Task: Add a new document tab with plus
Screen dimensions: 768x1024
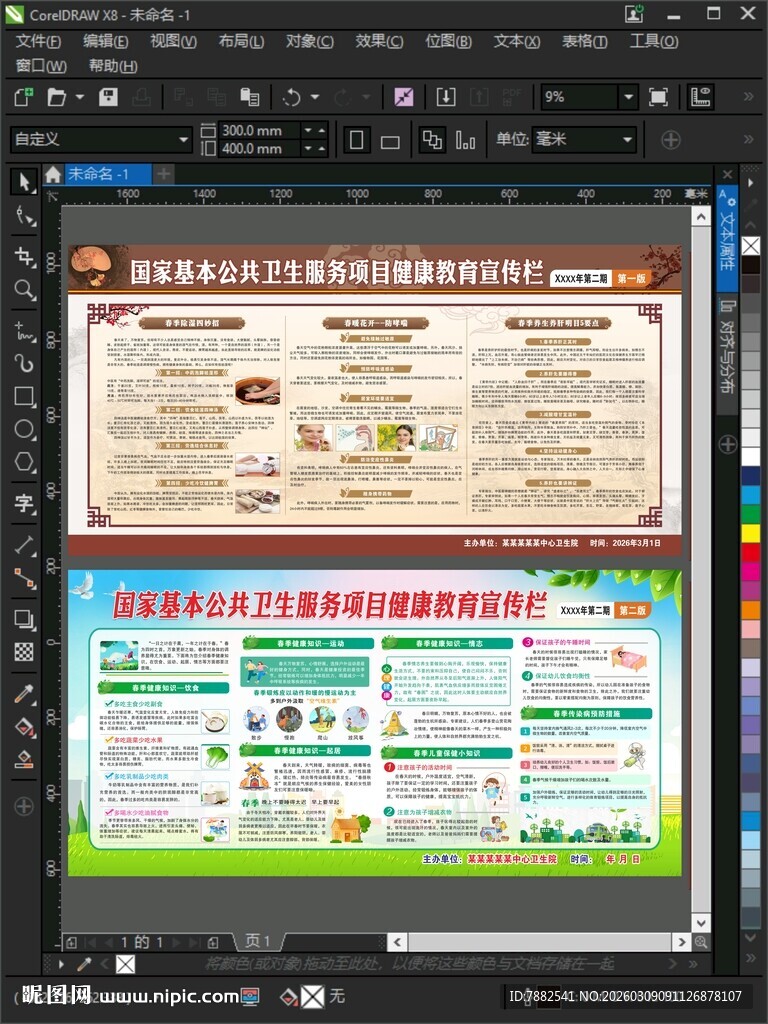Action: pos(163,174)
